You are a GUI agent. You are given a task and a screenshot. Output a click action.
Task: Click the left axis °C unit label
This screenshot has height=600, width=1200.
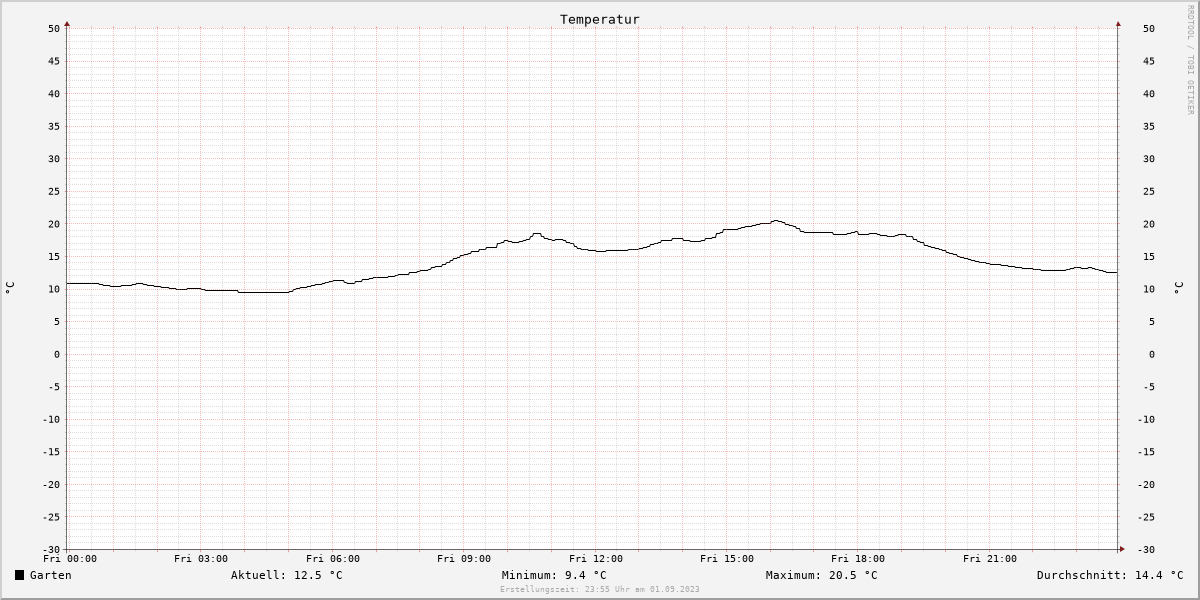[10, 288]
